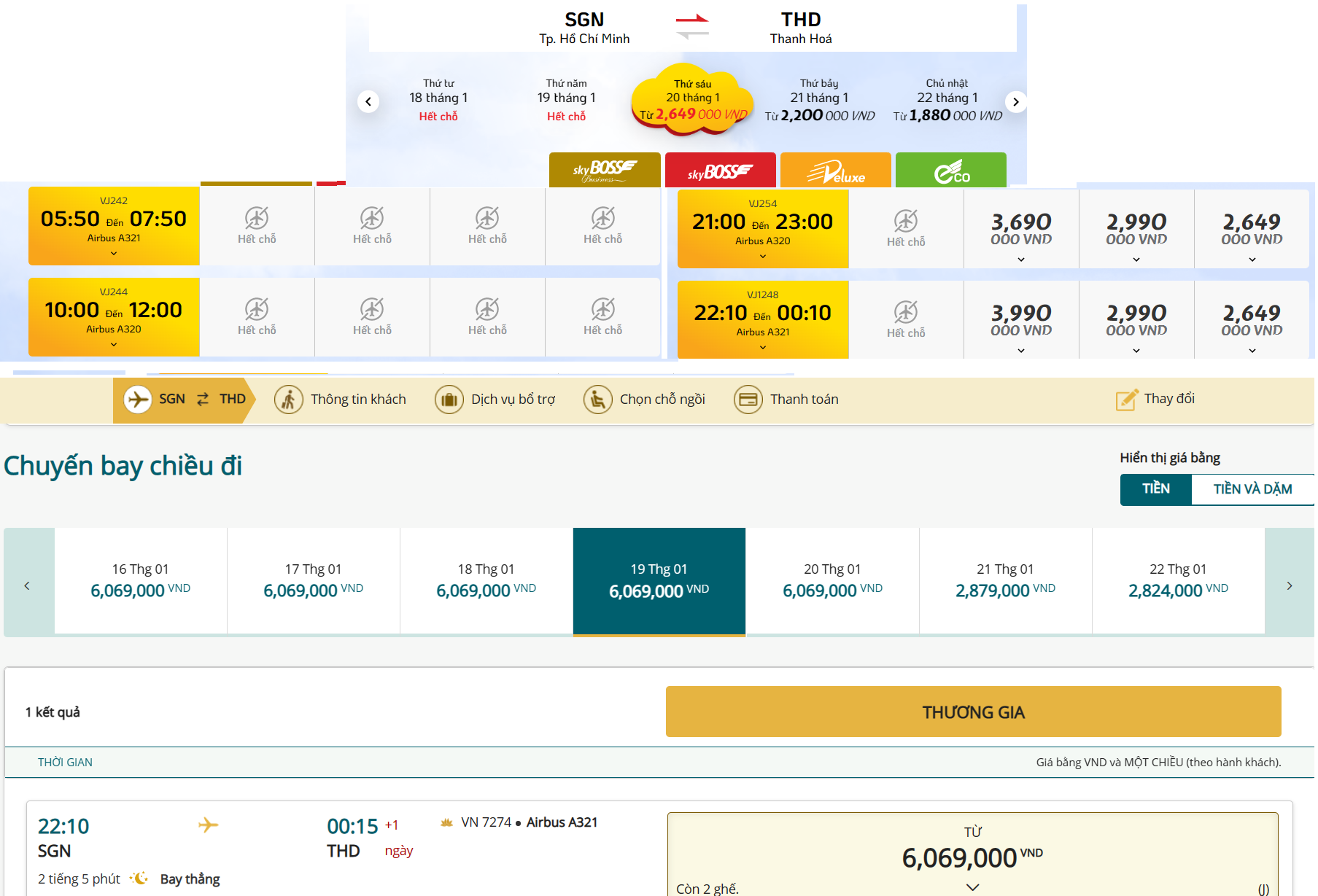Select Thứ bảy 21 tháng 1 date
The height and width of the screenshot is (896, 1318).
point(819,100)
